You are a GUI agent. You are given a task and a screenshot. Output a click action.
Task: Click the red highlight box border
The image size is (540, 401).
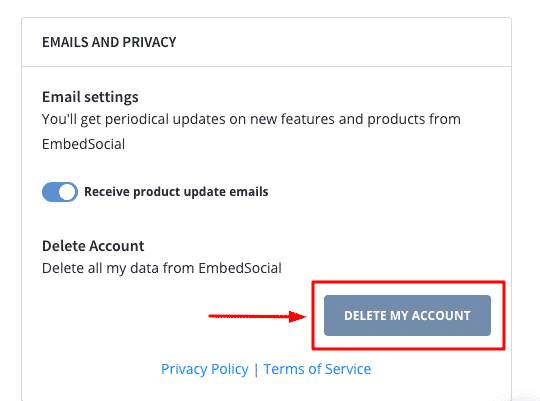pyautogui.click(x=408, y=282)
